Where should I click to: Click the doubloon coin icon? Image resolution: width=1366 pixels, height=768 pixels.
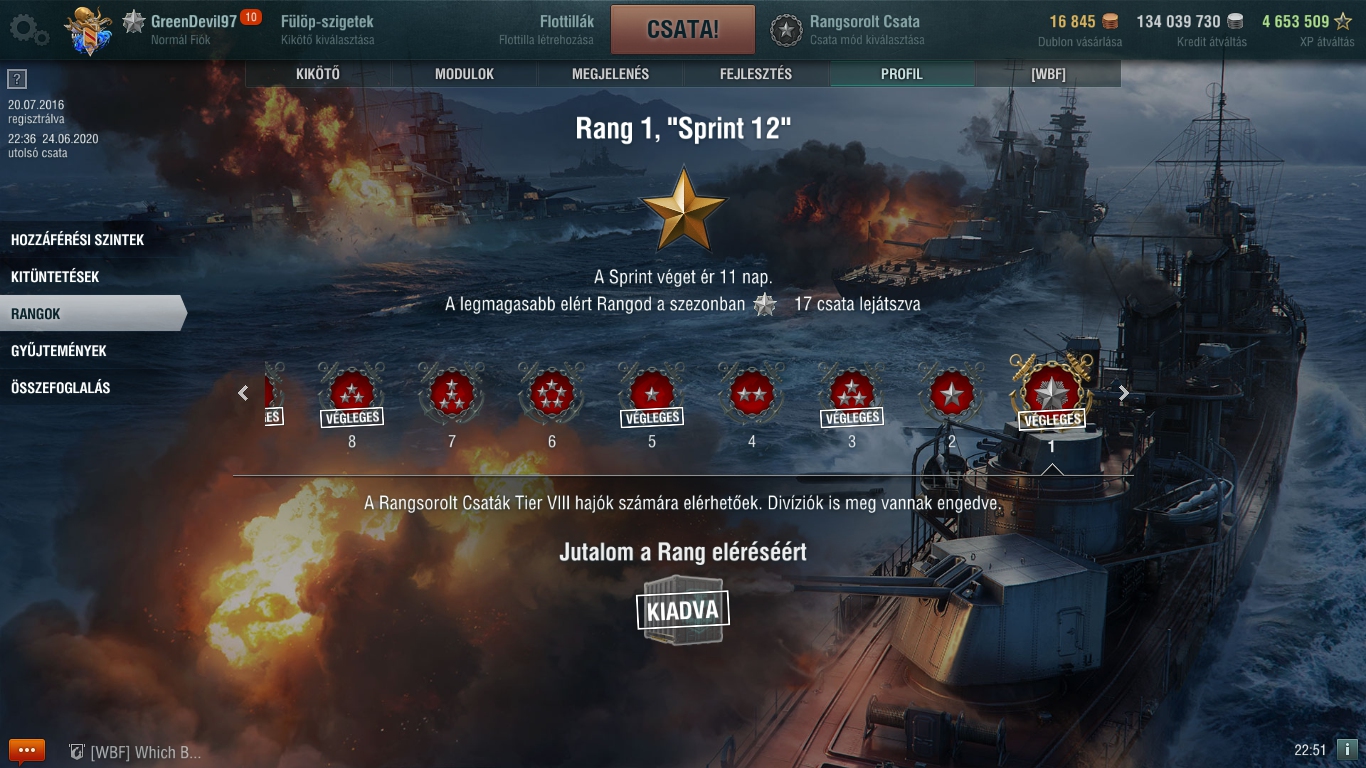pos(1110,21)
